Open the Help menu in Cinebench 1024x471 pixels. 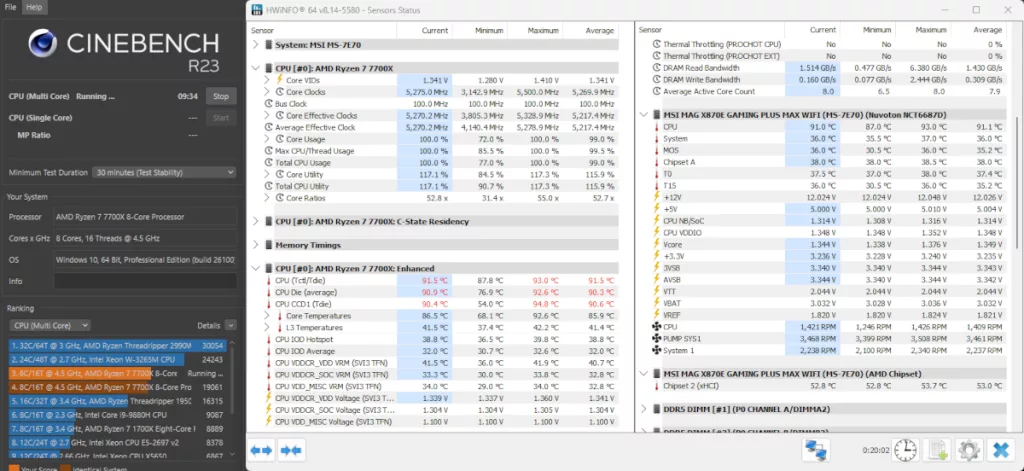(34, 7)
